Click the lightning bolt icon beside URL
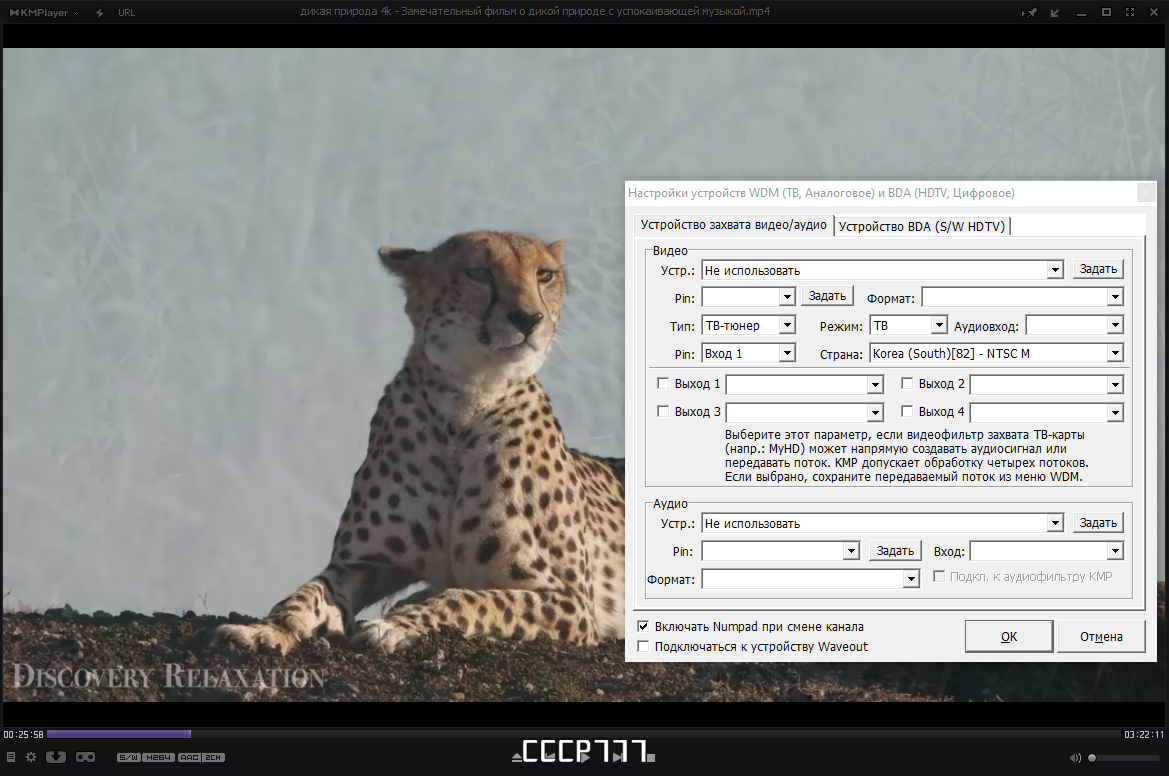 coord(99,13)
